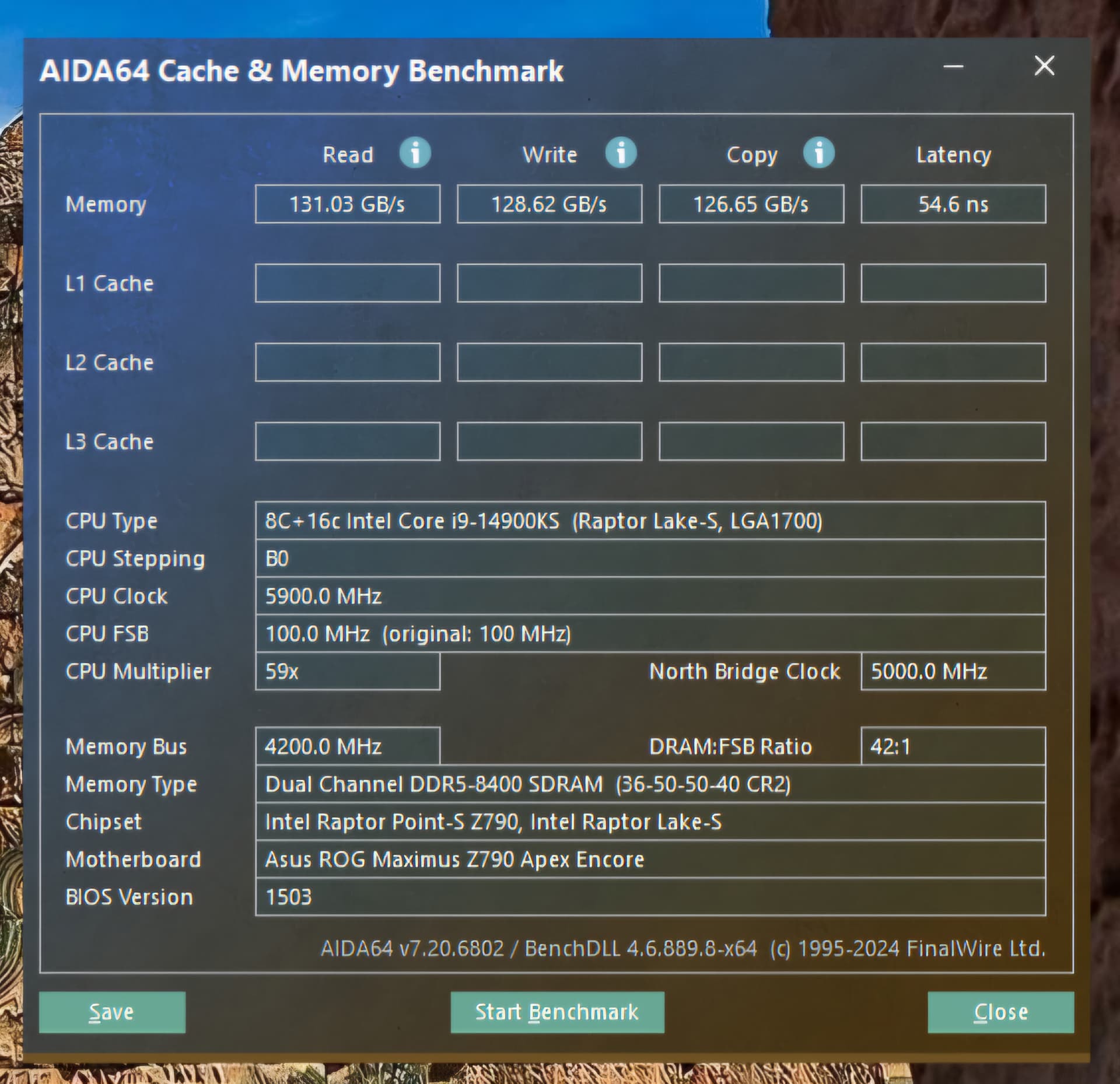
Task: Click the Memory Type DDR5-8400 field
Action: [x=650, y=784]
